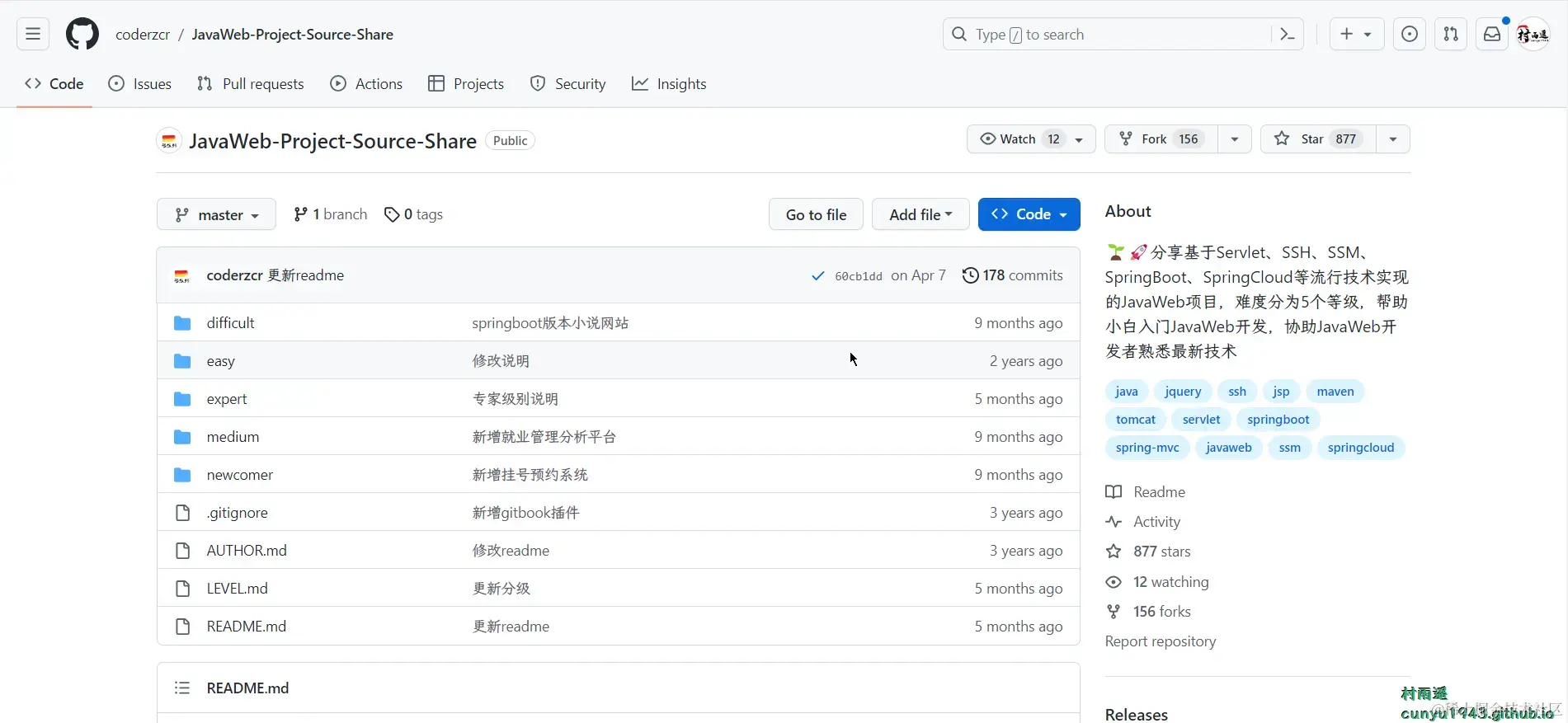Open the newcomer folder name
Image resolution: width=1568 pixels, height=723 pixels.
pyautogui.click(x=240, y=475)
